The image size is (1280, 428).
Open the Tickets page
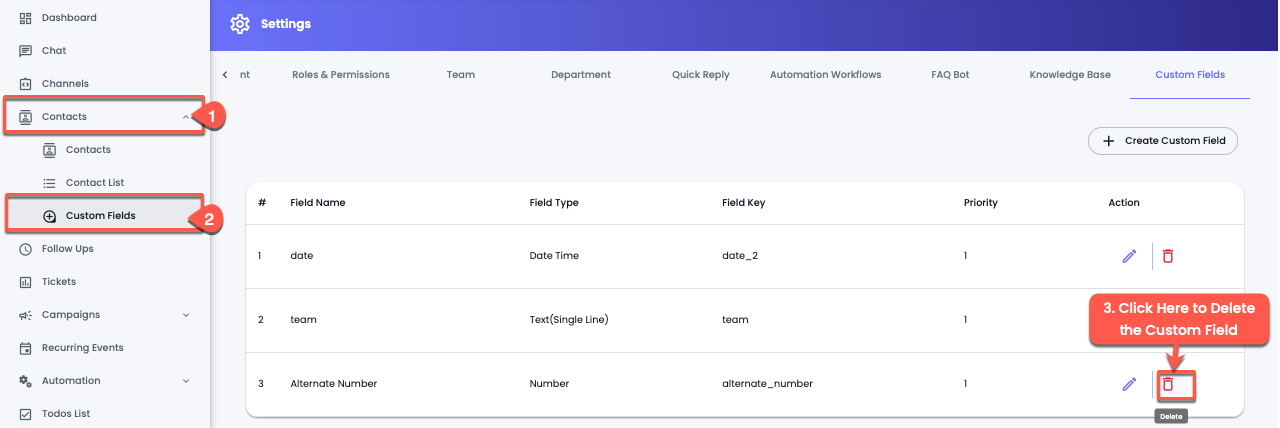[58, 282]
